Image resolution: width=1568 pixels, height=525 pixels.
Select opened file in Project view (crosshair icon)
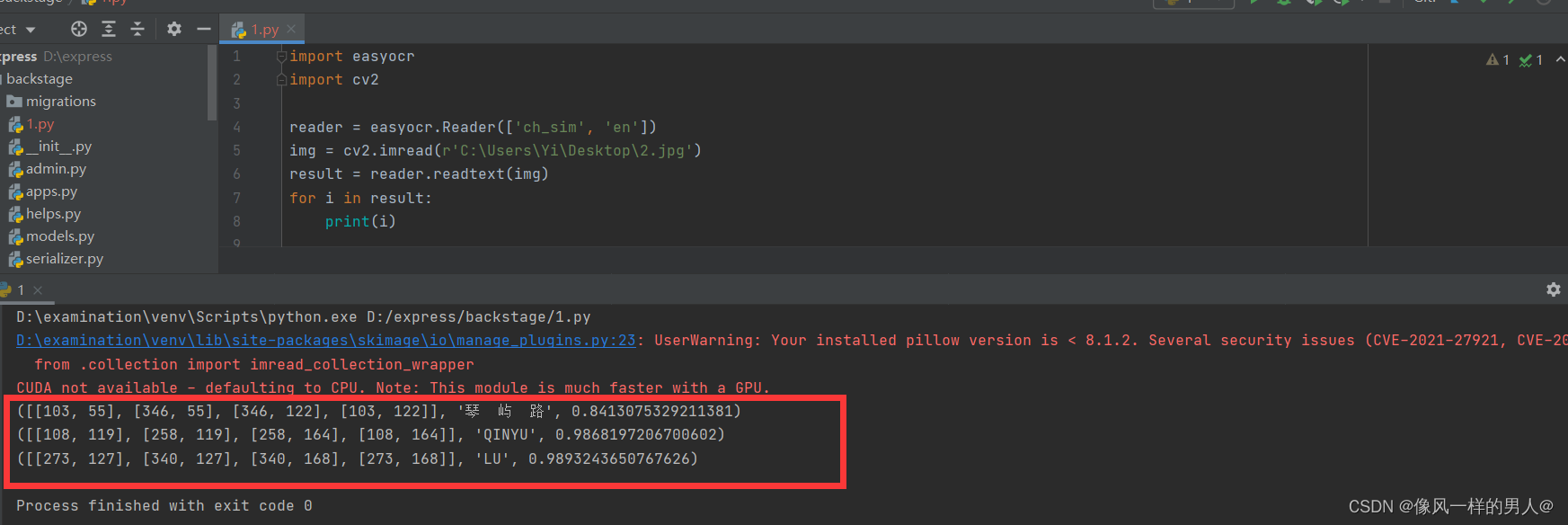pyautogui.click(x=79, y=29)
